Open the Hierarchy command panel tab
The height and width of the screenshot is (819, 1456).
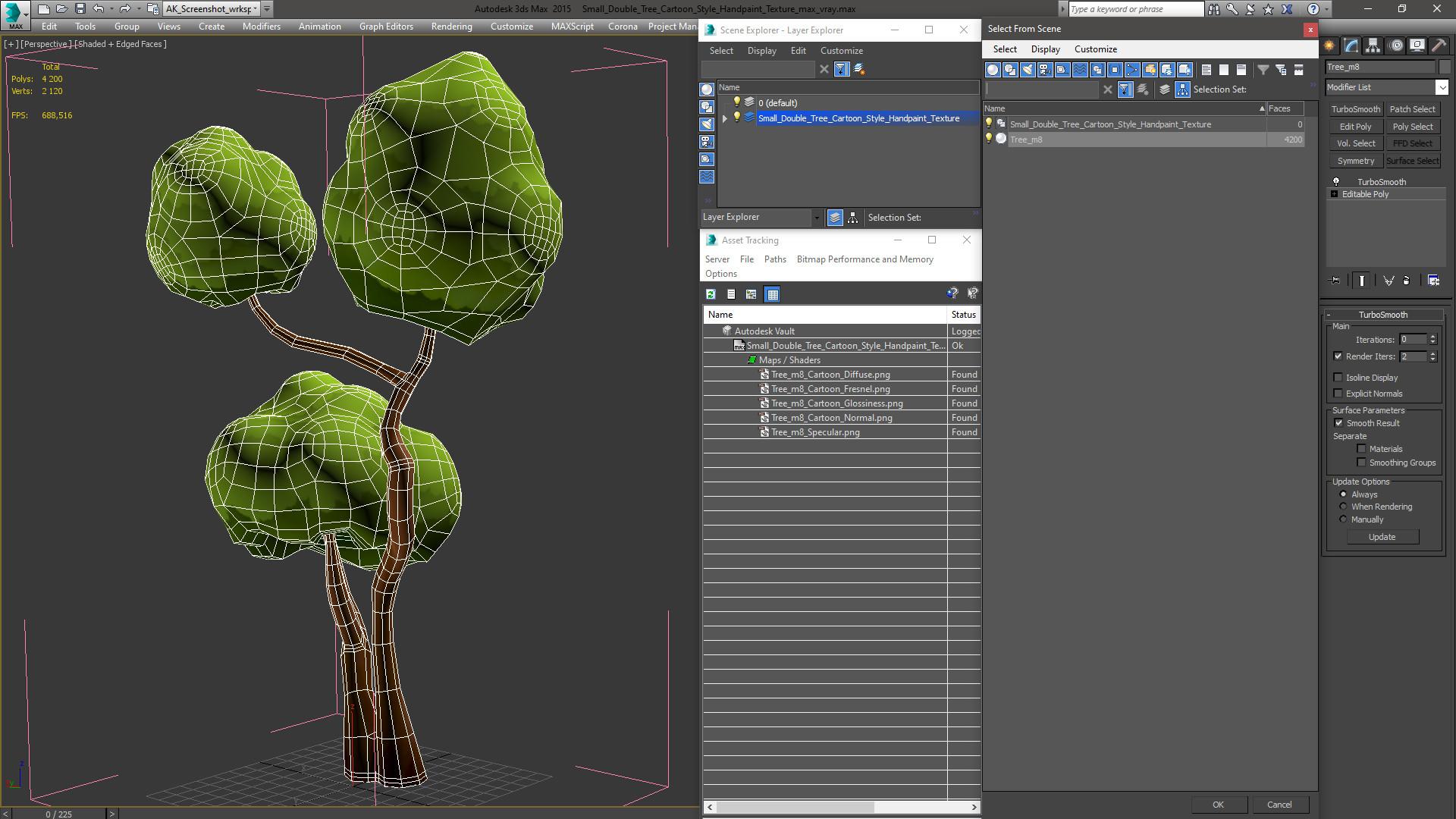pos(1373,45)
